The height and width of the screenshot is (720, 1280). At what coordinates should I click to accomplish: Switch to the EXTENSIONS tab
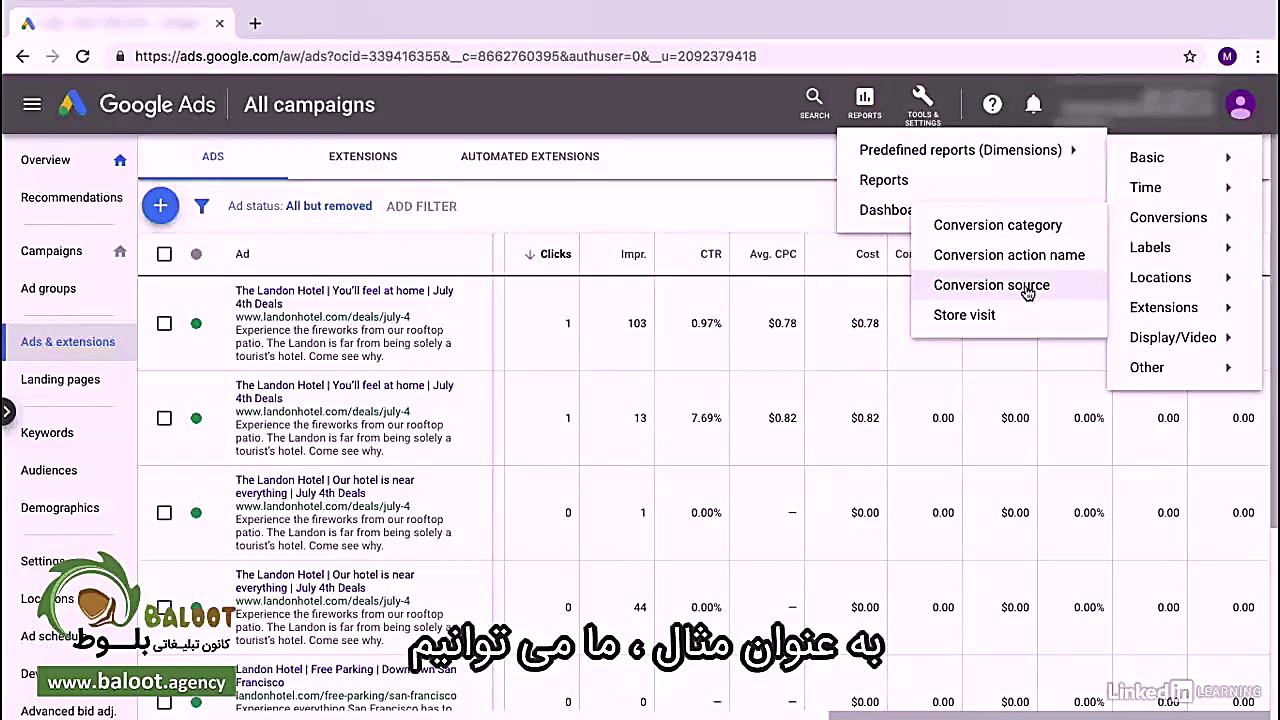[x=362, y=156]
